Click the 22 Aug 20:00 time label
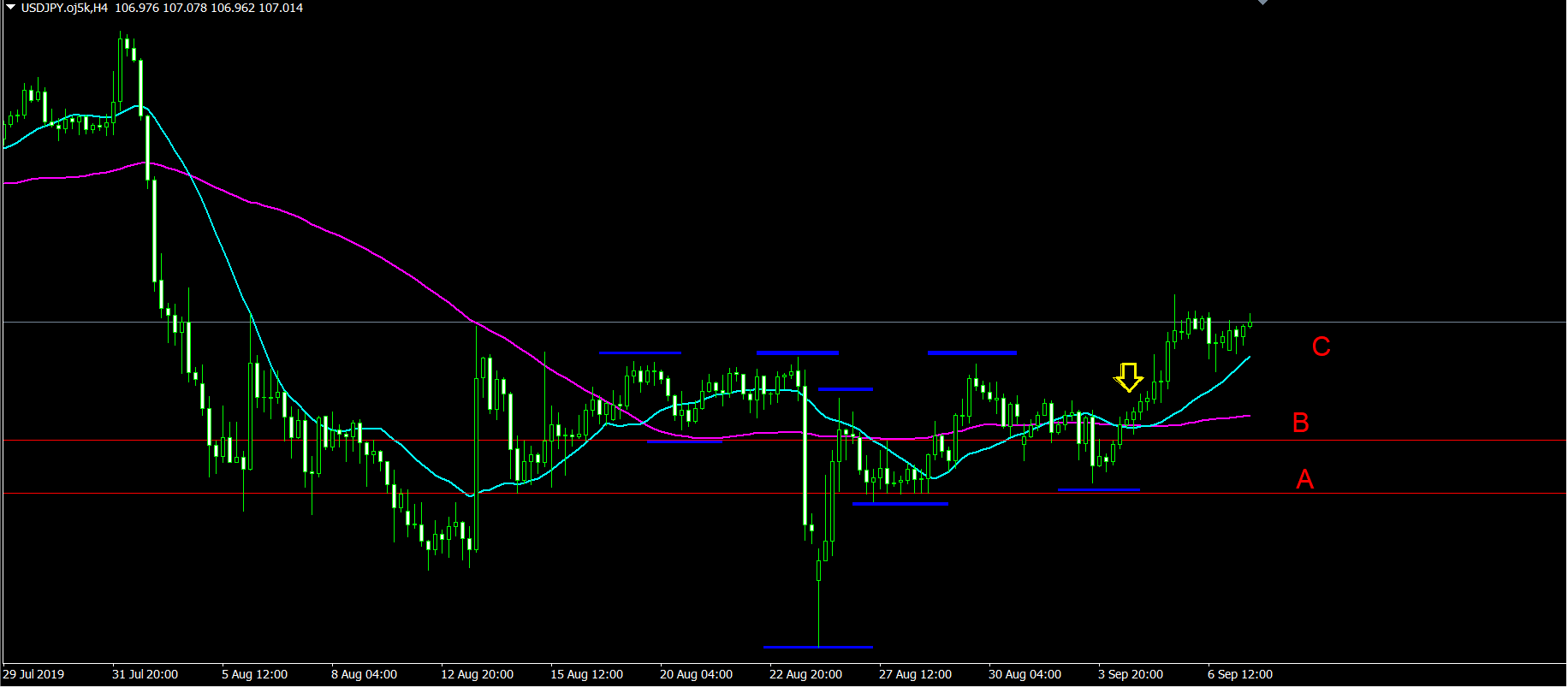 click(x=805, y=674)
